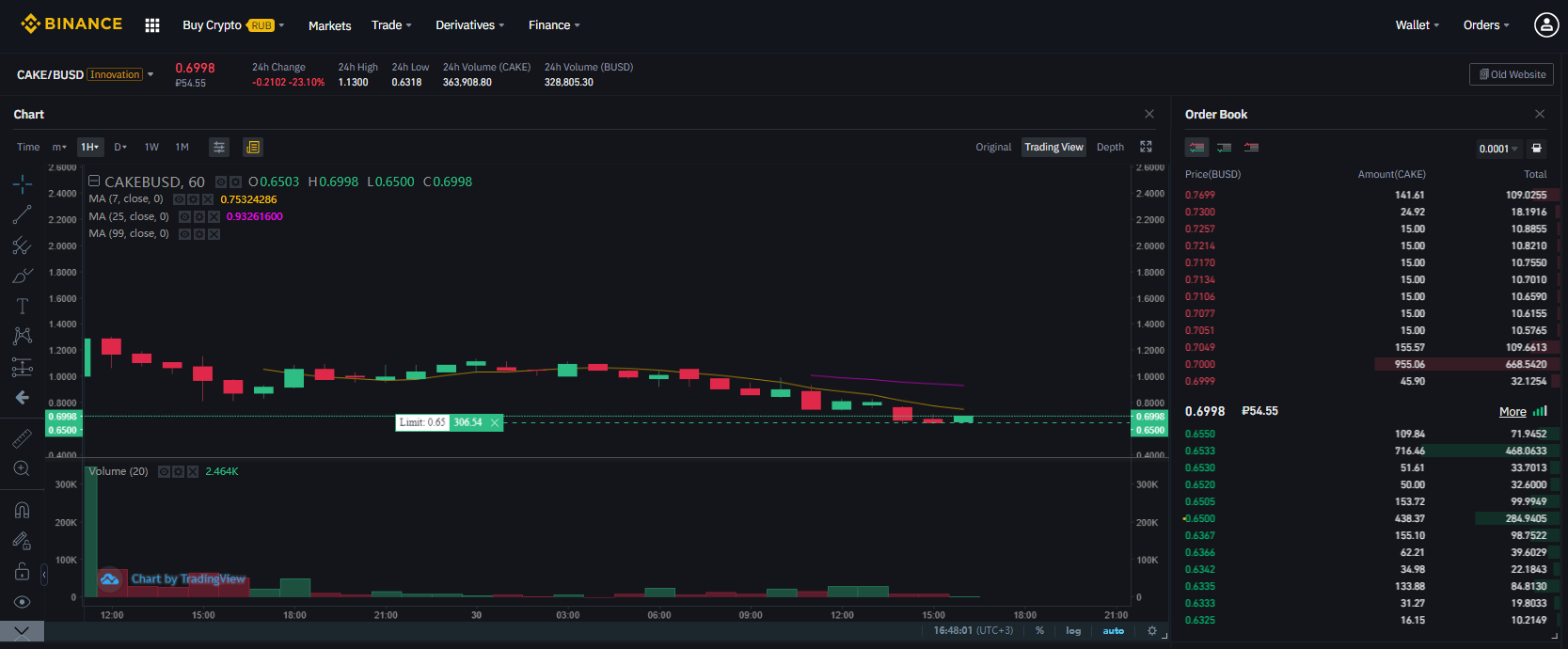Cancel the Limit 0.65 order line

coord(495,422)
